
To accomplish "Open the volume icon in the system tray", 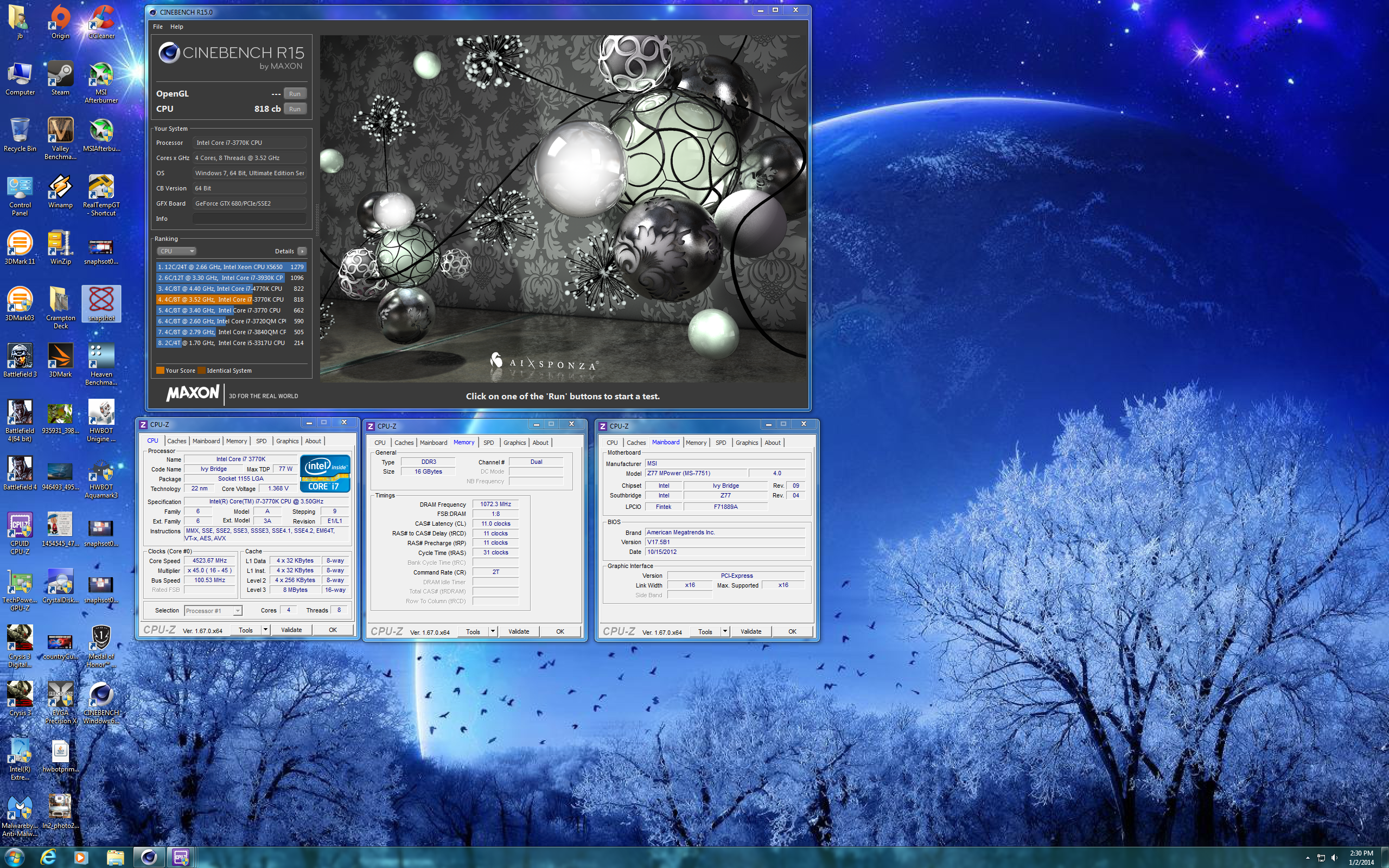I will 1335,858.
